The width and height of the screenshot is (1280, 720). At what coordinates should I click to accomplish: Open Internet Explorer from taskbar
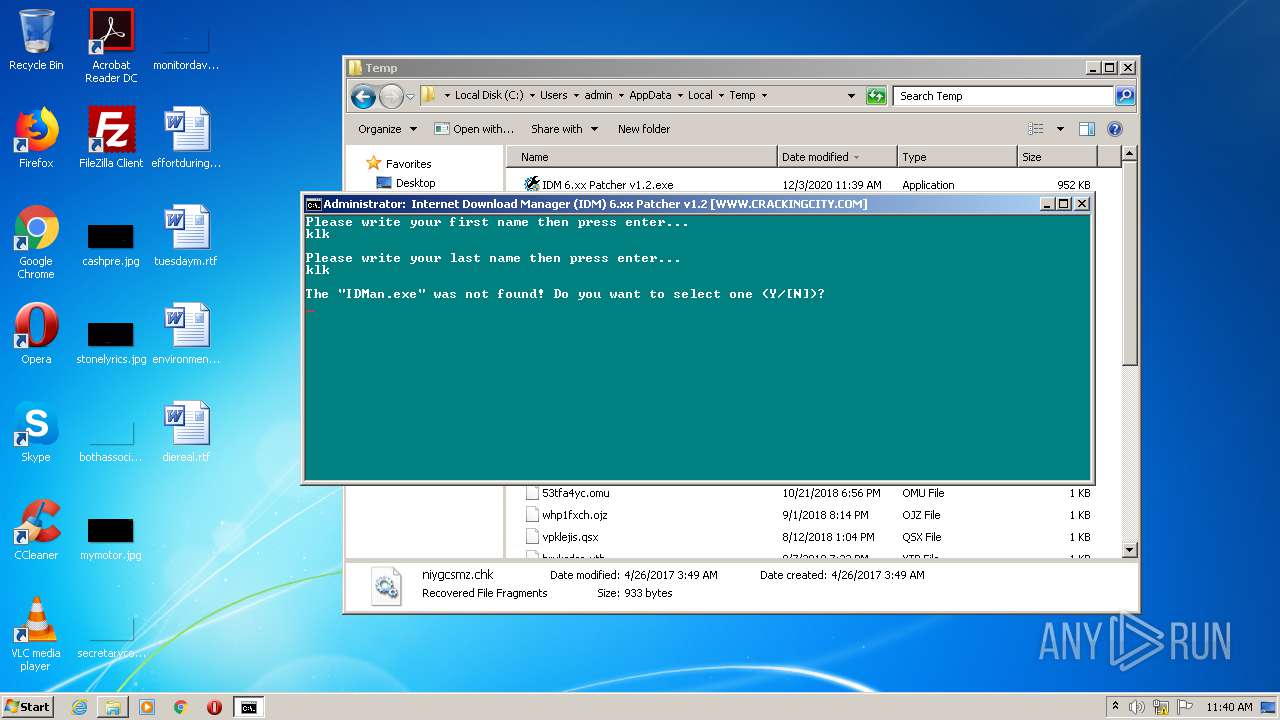click(79, 707)
